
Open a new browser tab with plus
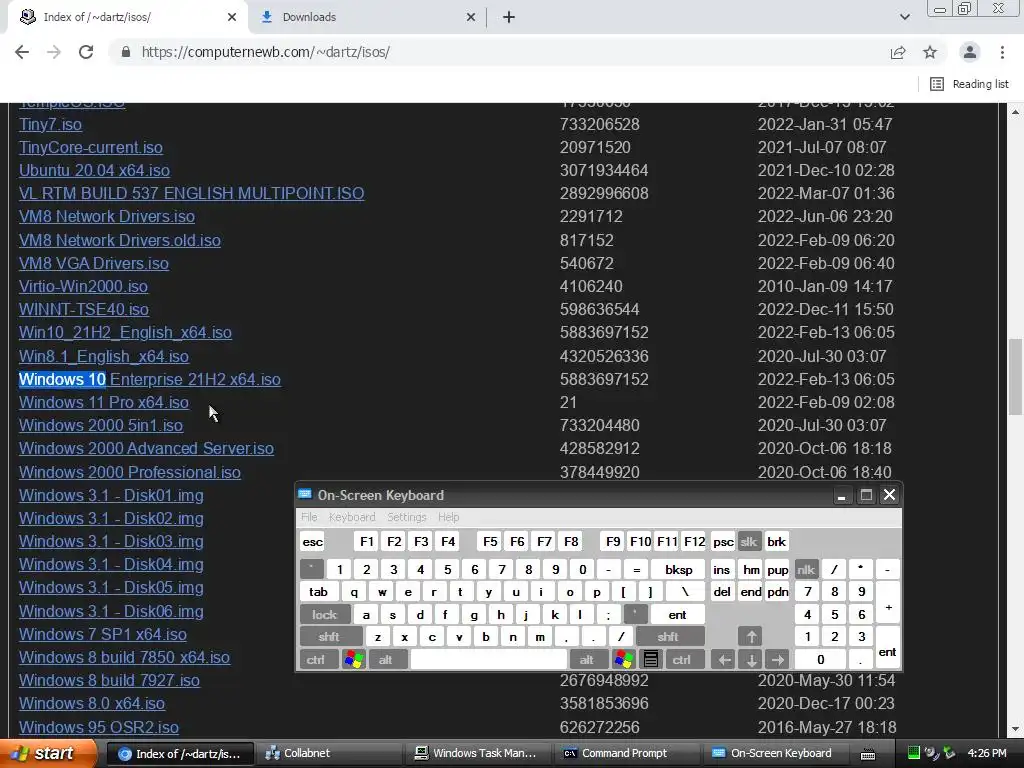pyautogui.click(x=509, y=17)
